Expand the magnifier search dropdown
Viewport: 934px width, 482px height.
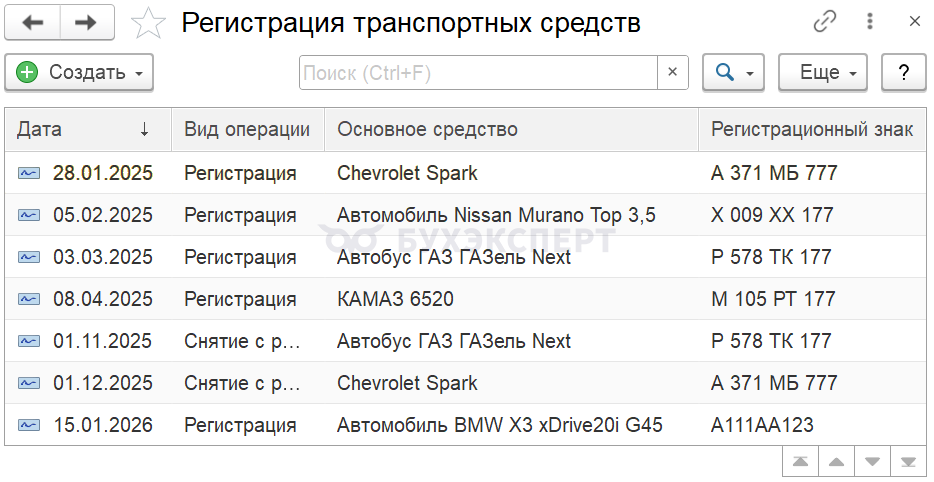click(733, 72)
